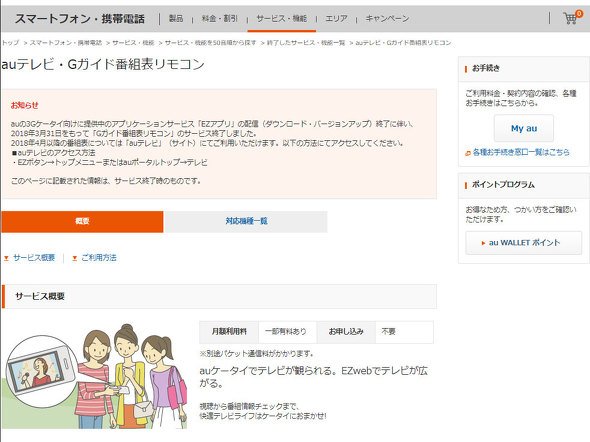This screenshot has height=442, width=590.
Task: Click the au WALLET ポイント button
Action: (x=523, y=243)
